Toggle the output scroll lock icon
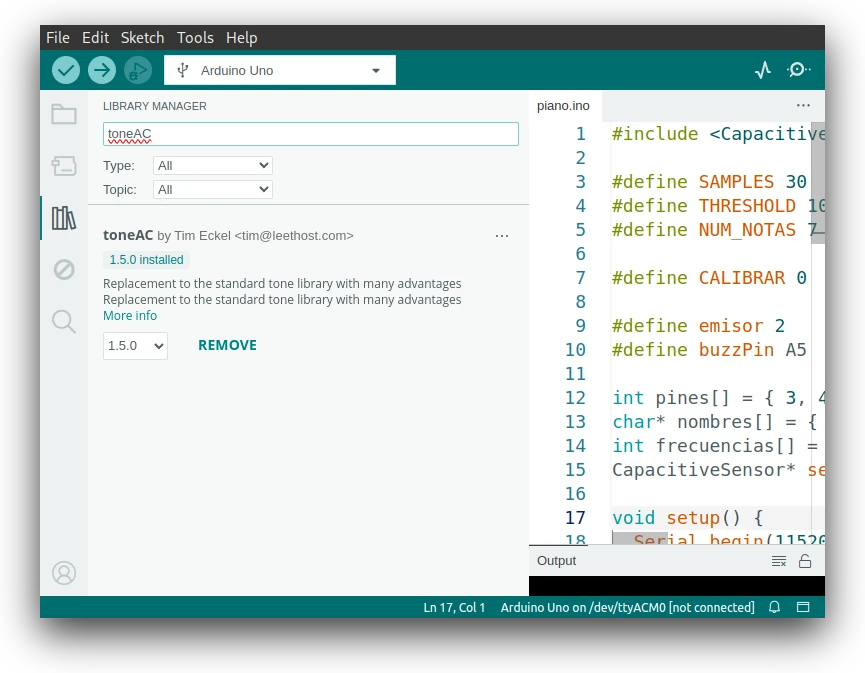 (805, 561)
